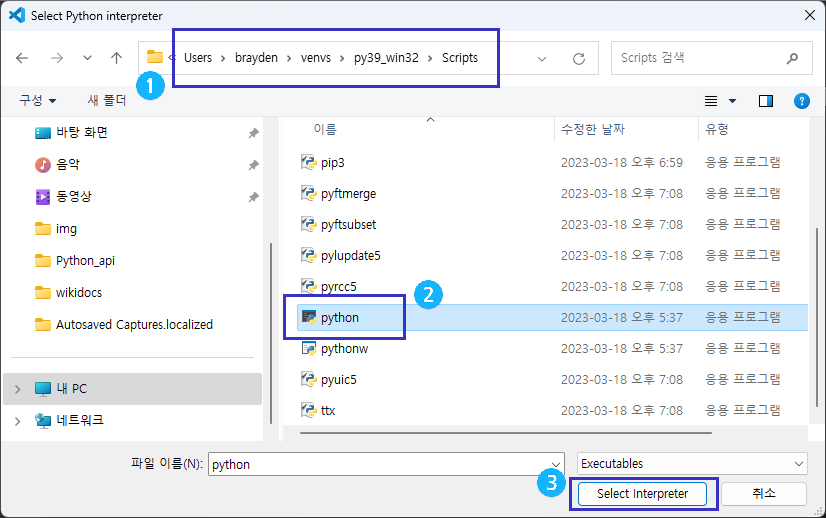Open the 구성 menu
The image size is (826, 518).
(38, 101)
